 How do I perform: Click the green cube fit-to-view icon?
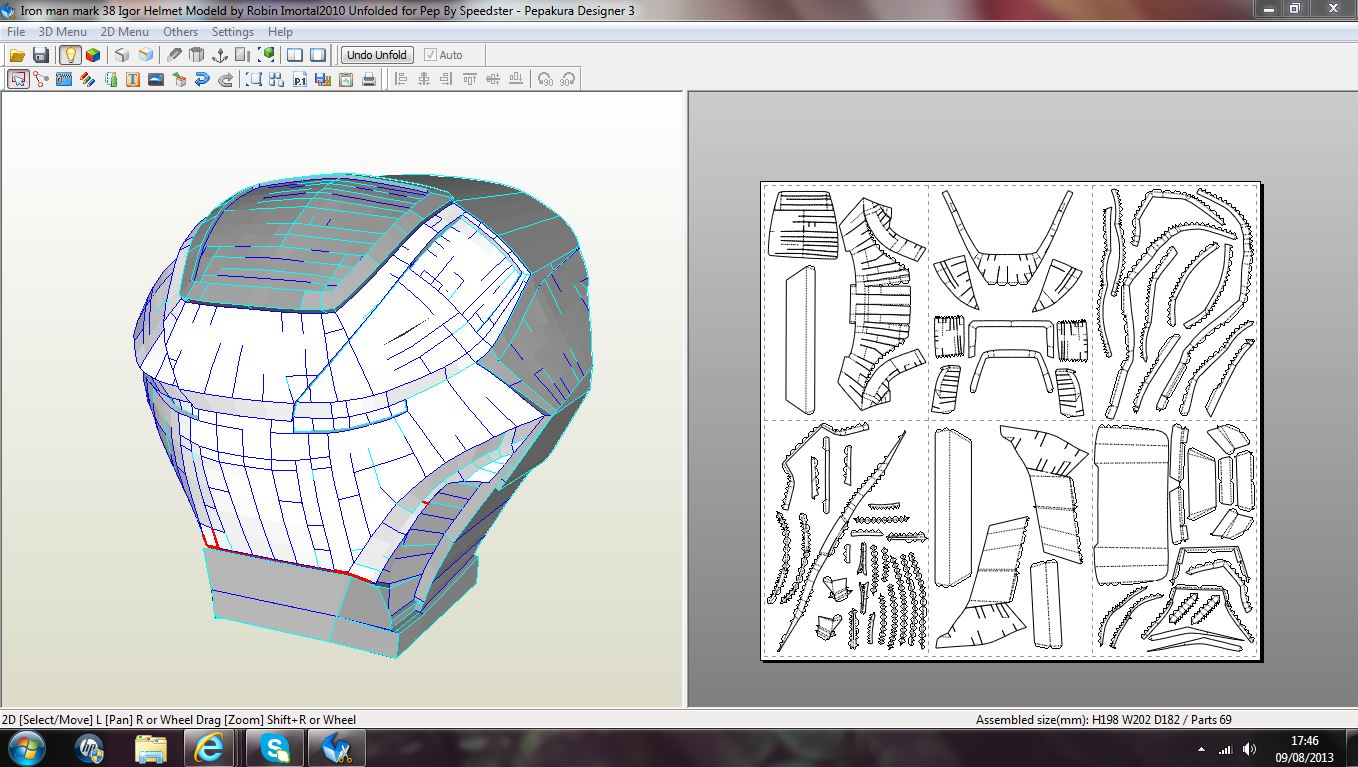point(268,55)
